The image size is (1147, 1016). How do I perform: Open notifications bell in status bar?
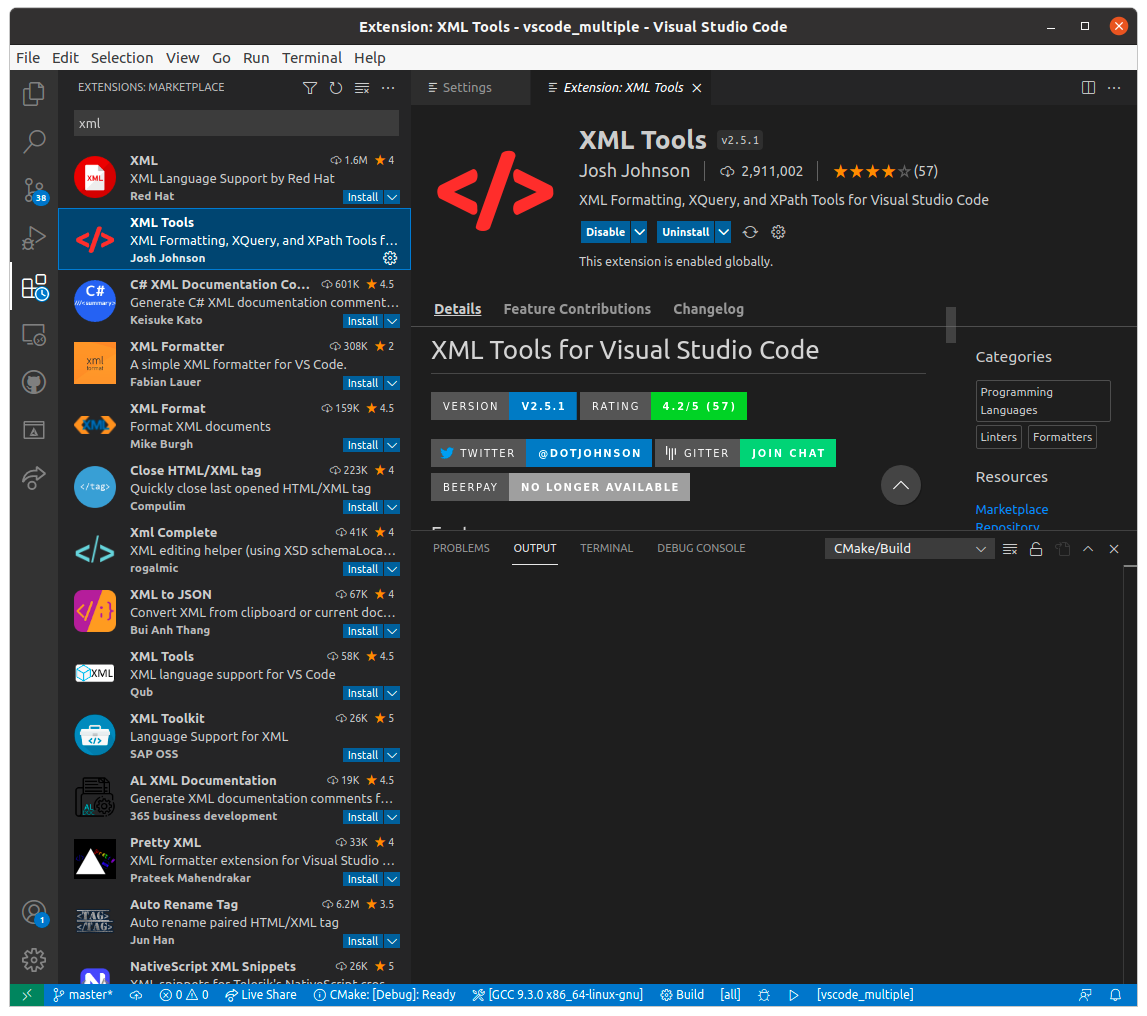(x=1116, y=995)
